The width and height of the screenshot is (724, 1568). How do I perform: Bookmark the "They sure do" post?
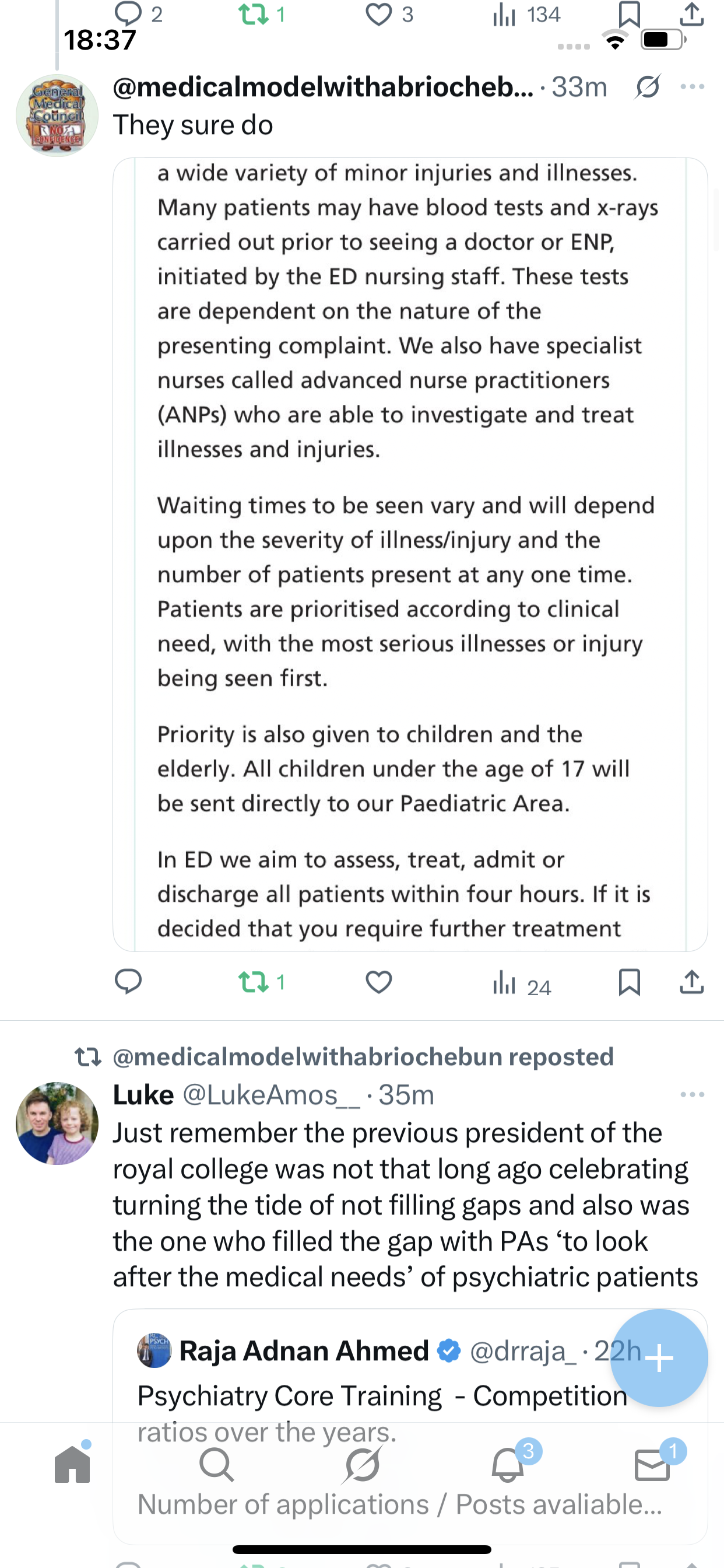(629, 982)
